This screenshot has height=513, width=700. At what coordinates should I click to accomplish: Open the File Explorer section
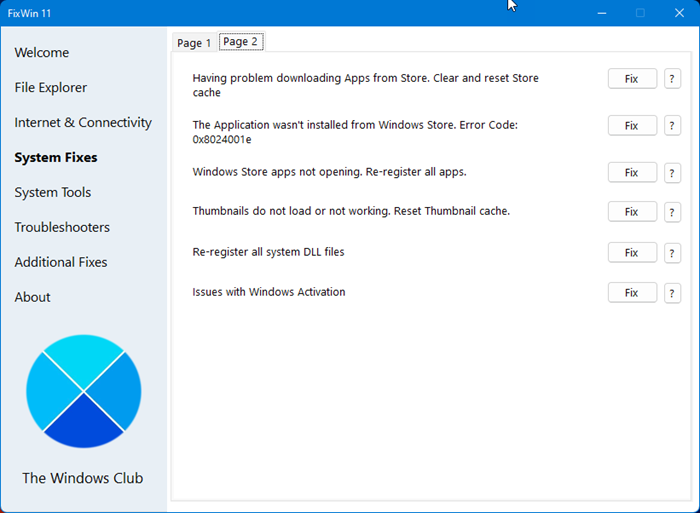point(50,88)
